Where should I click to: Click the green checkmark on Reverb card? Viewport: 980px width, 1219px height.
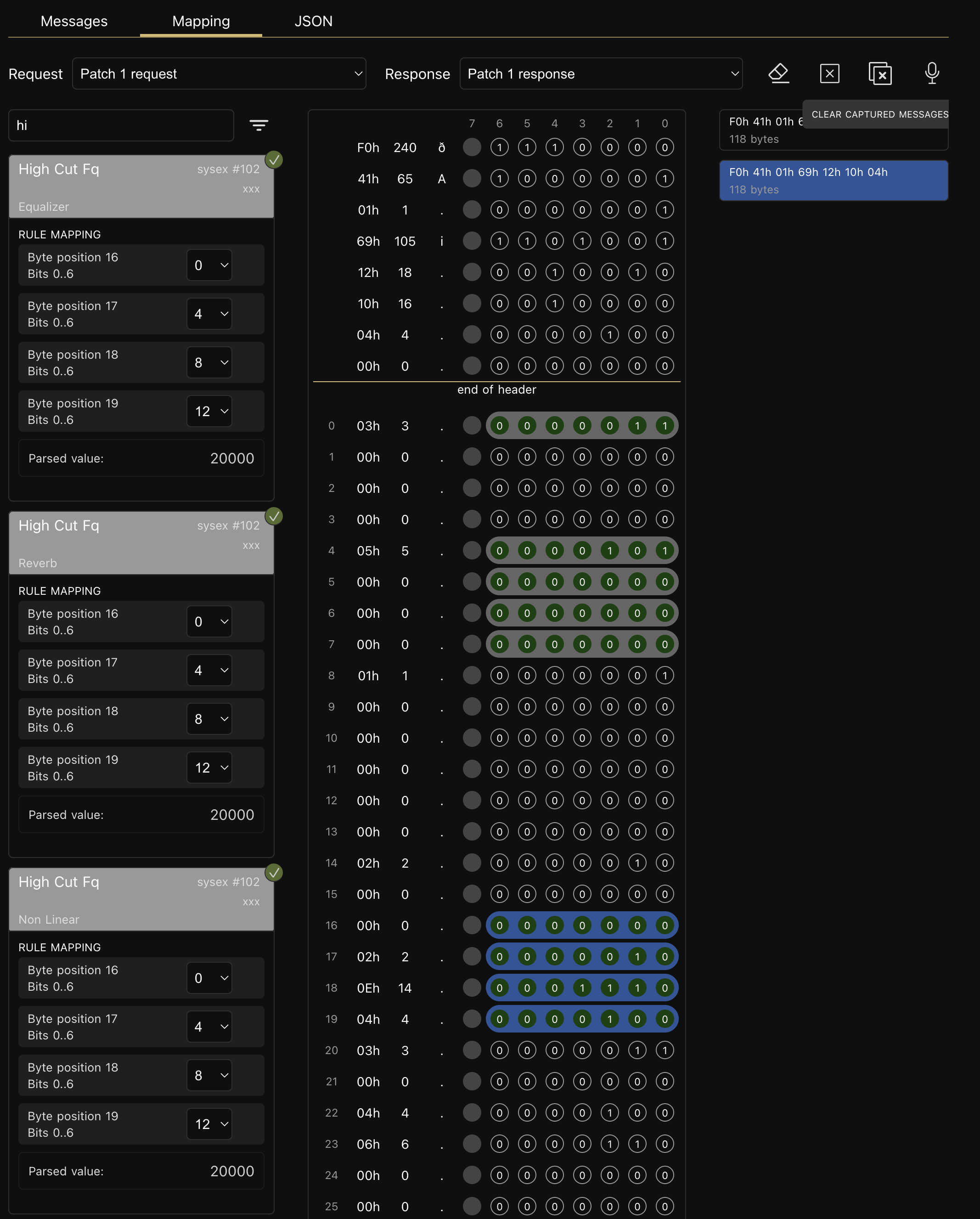[274, 516]
